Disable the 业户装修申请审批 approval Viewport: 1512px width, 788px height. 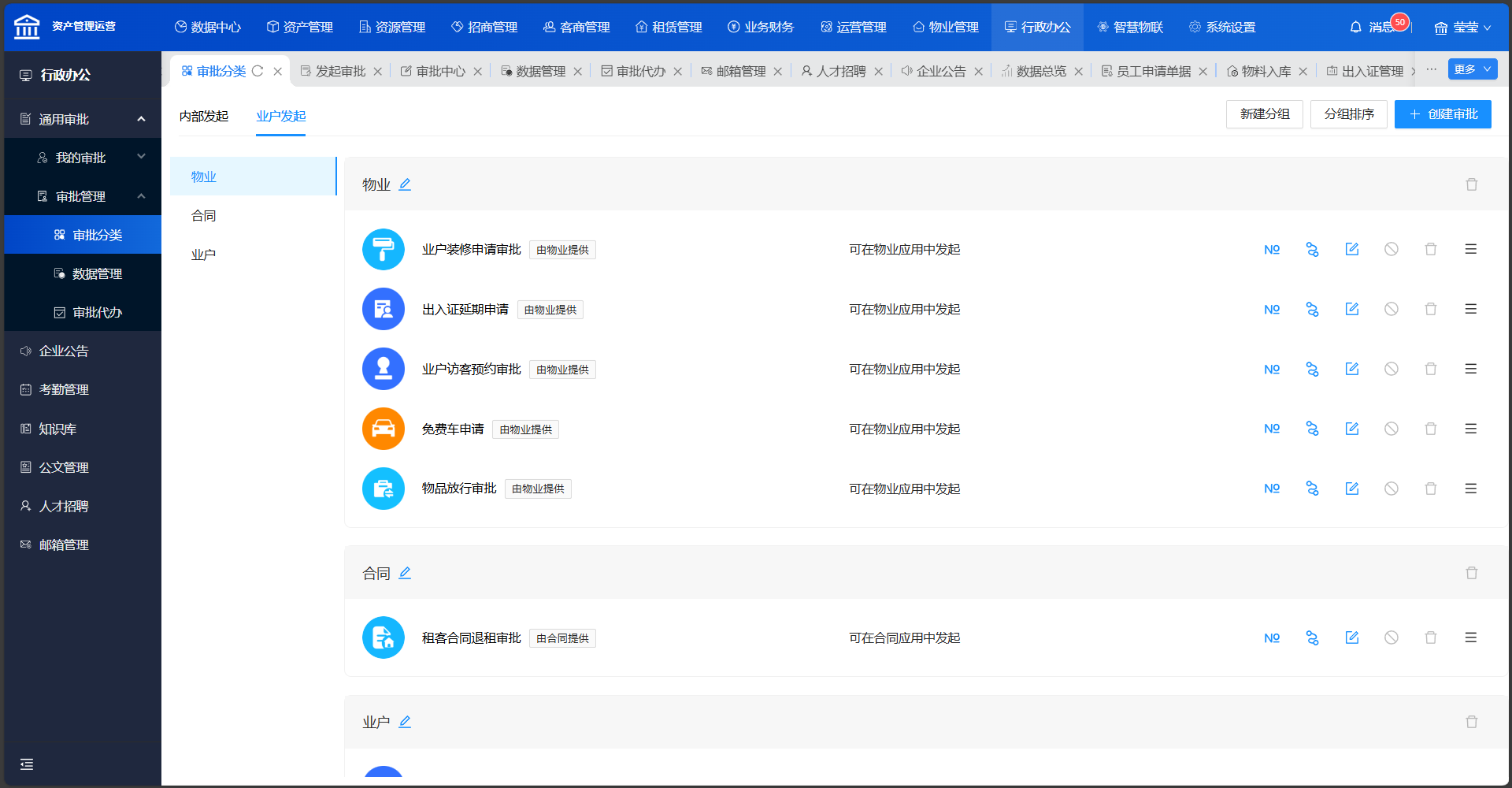(1392, 249)
